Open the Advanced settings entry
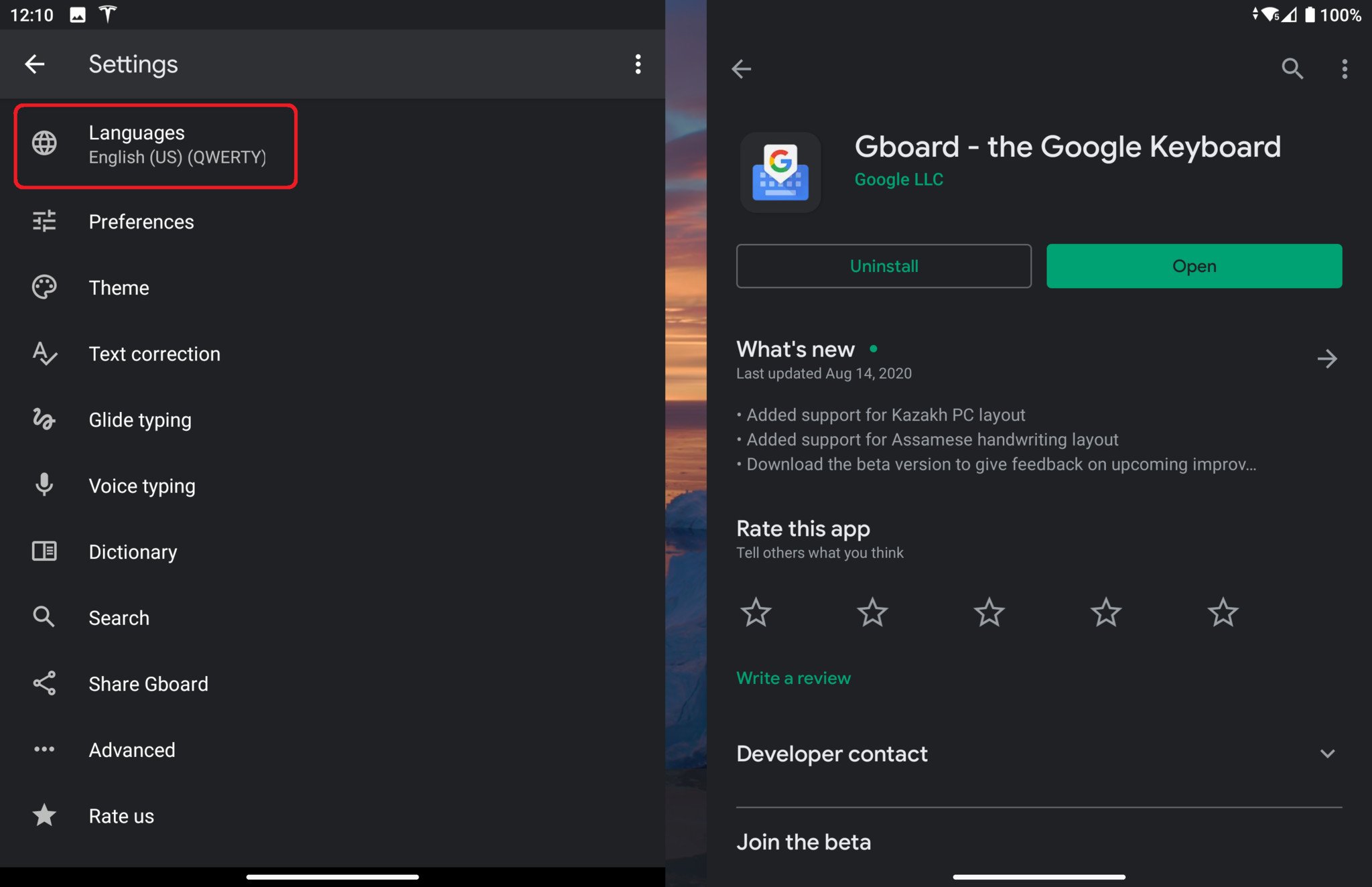This screenshot has width=1372, height=887. 132,750
